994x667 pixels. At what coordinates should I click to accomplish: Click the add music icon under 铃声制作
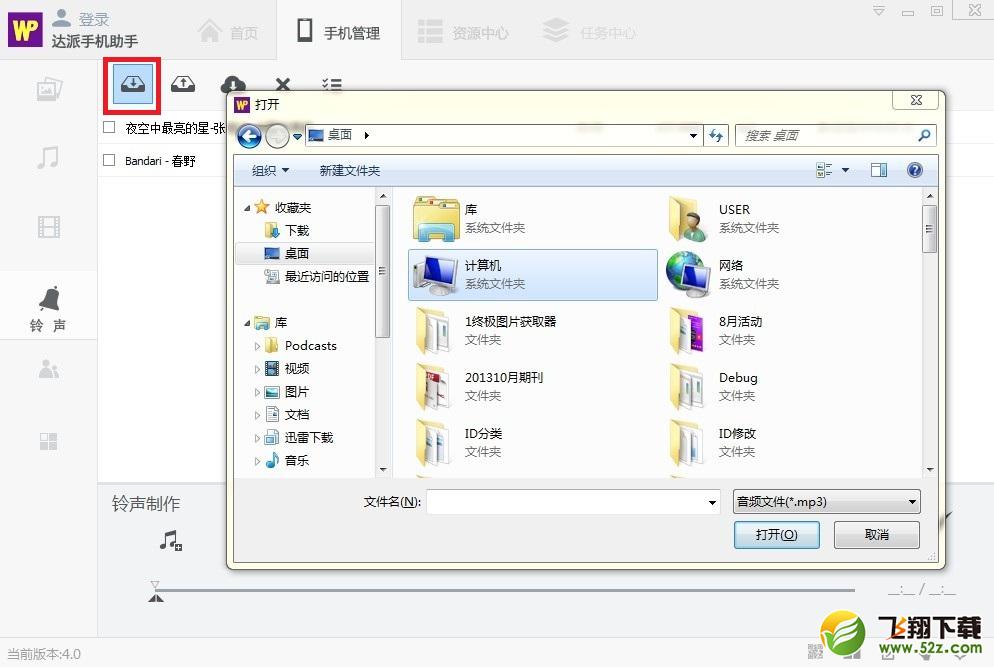(171, 540)
